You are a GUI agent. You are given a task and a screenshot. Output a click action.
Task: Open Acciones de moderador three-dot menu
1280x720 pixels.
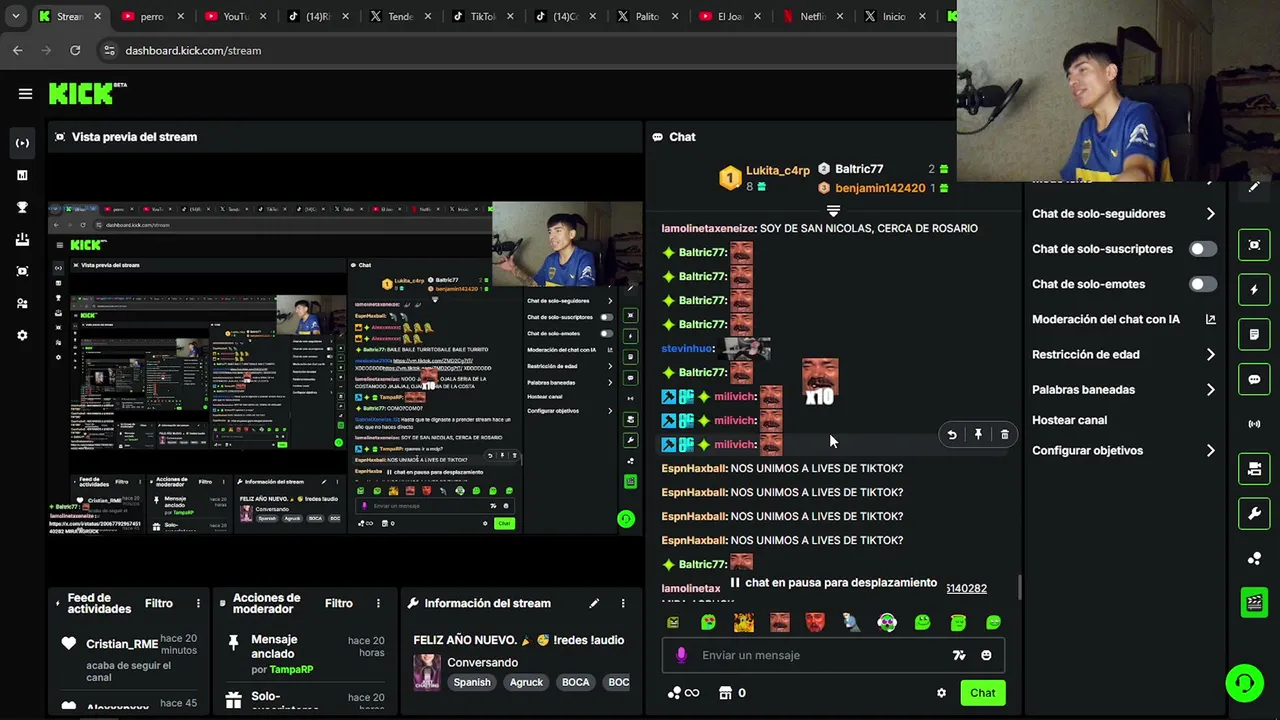click(x=378, y=603)
